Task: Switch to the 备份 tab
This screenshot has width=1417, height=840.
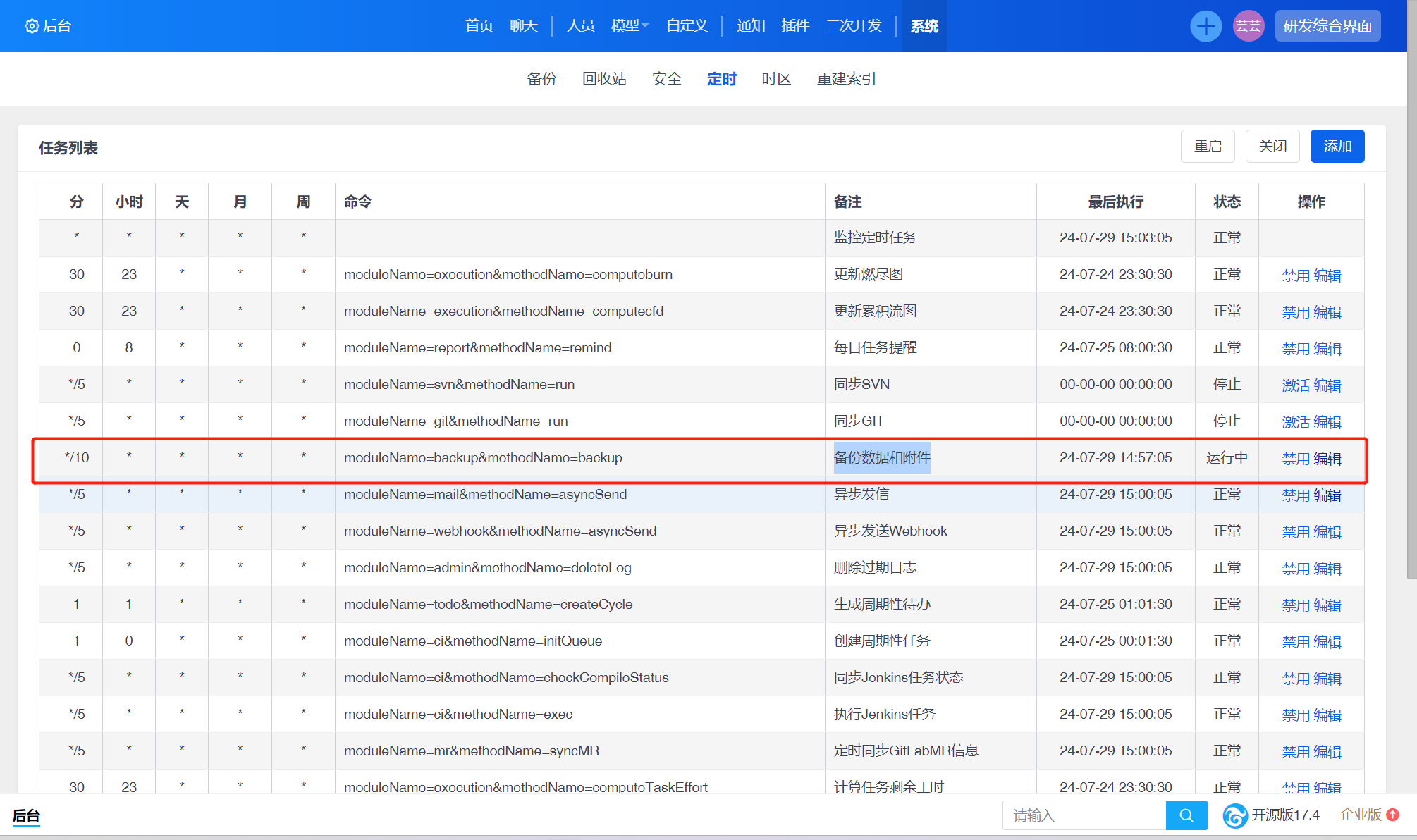Action: coord(541,79)
